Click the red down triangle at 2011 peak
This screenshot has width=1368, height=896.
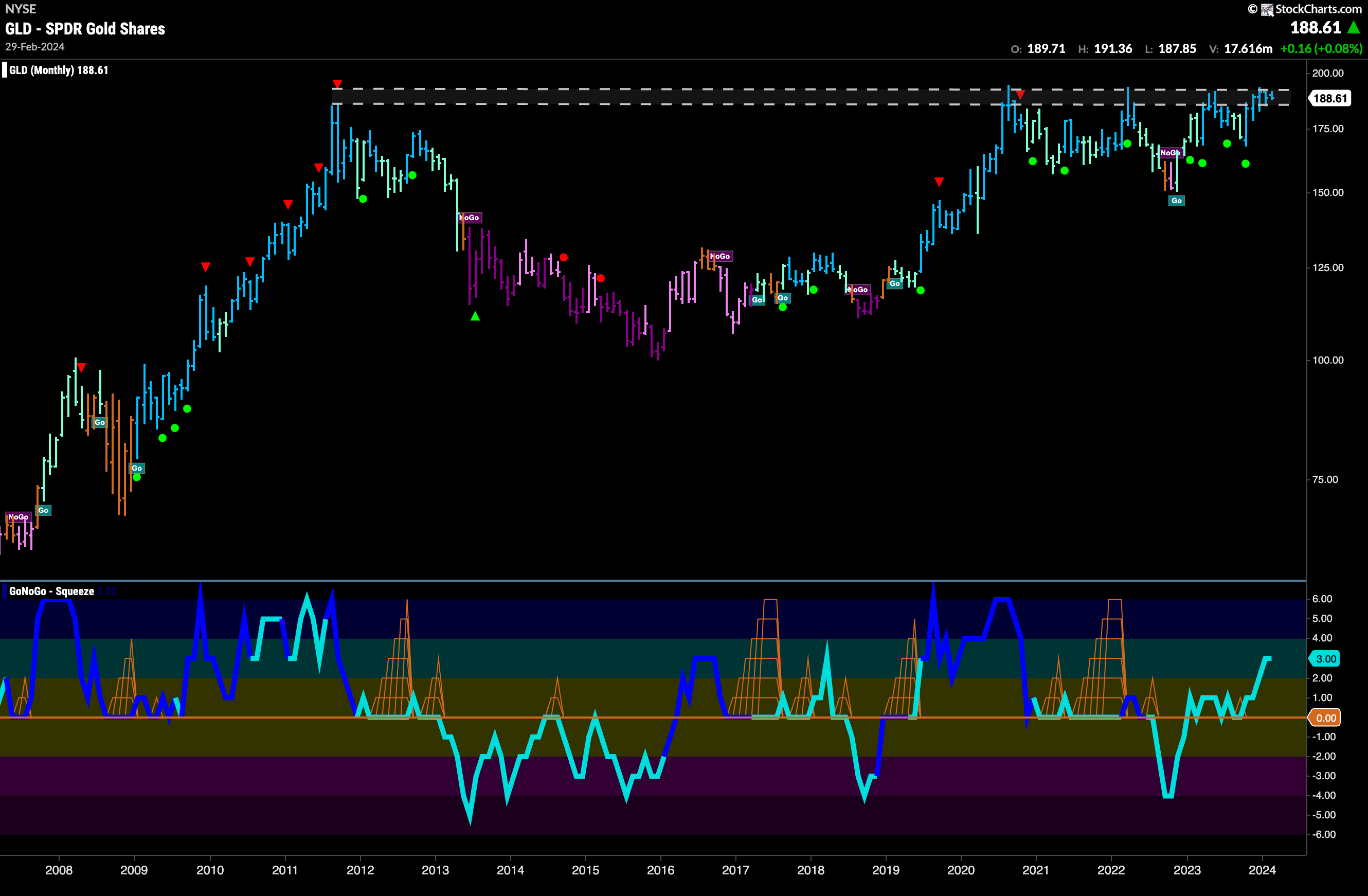click(337, 84)
